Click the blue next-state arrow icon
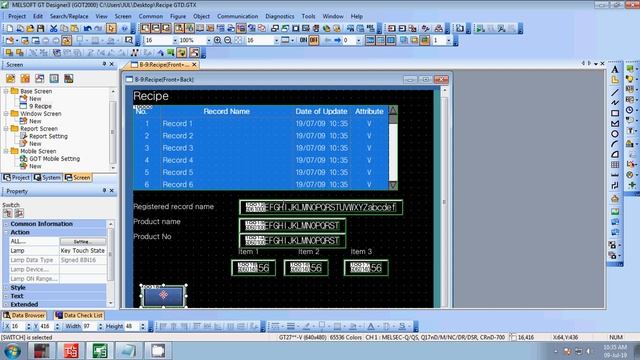Screen dimensions: 640x360 point(337,40)
